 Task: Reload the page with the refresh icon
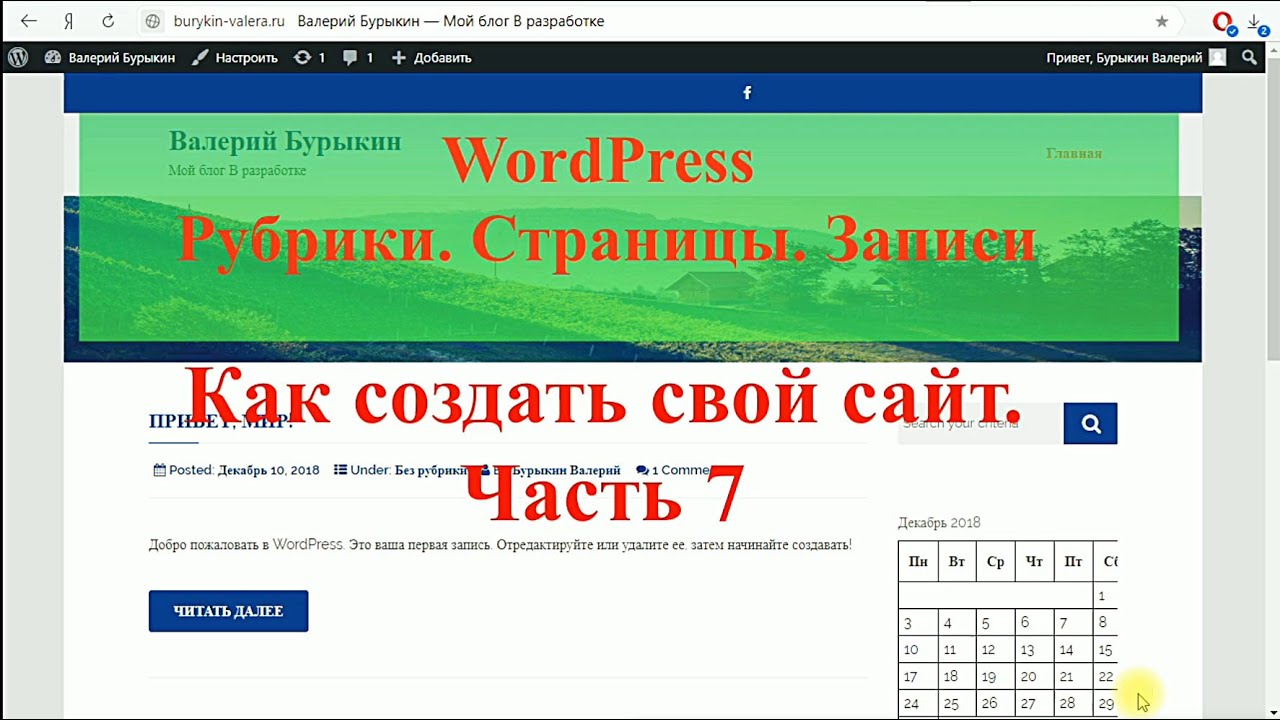pos(108,21)
